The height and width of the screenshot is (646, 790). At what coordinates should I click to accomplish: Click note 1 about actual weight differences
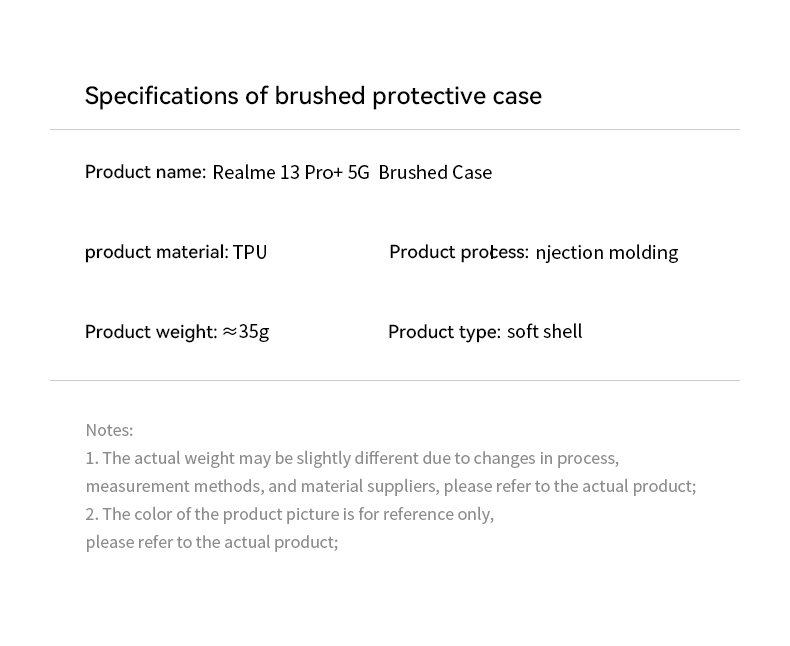tap(352, 459)
